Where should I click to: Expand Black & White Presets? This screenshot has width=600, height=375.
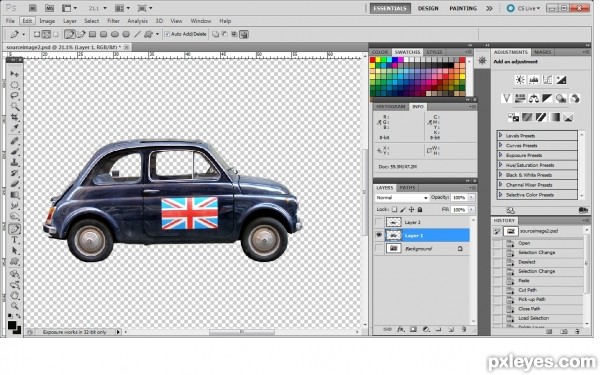[501, 174]
